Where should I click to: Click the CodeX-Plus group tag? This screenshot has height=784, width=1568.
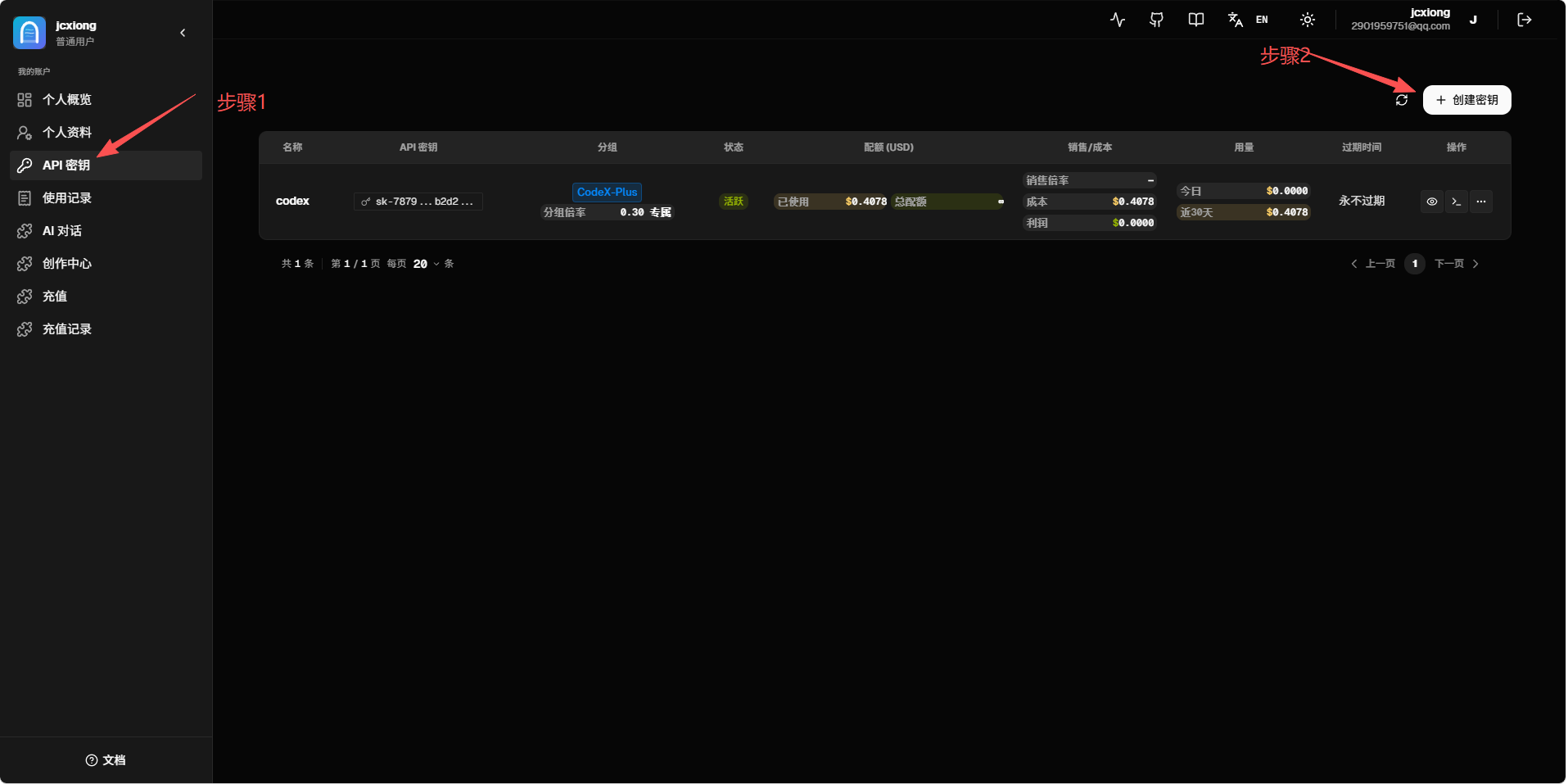coord(607,193)
